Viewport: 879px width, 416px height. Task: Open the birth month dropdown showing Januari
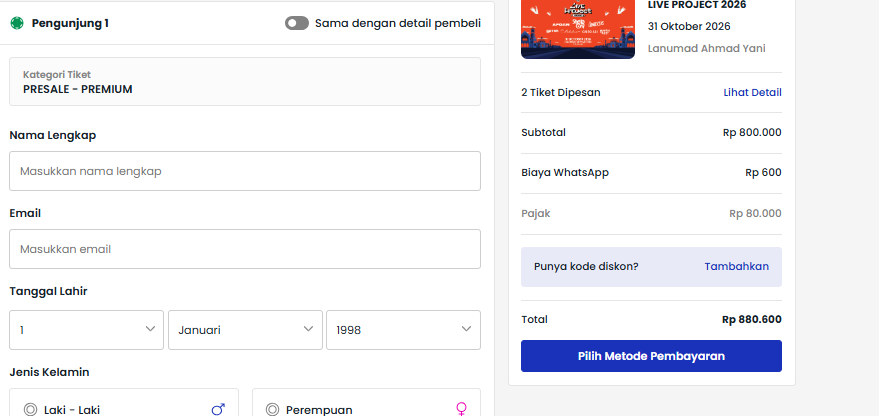246,330
